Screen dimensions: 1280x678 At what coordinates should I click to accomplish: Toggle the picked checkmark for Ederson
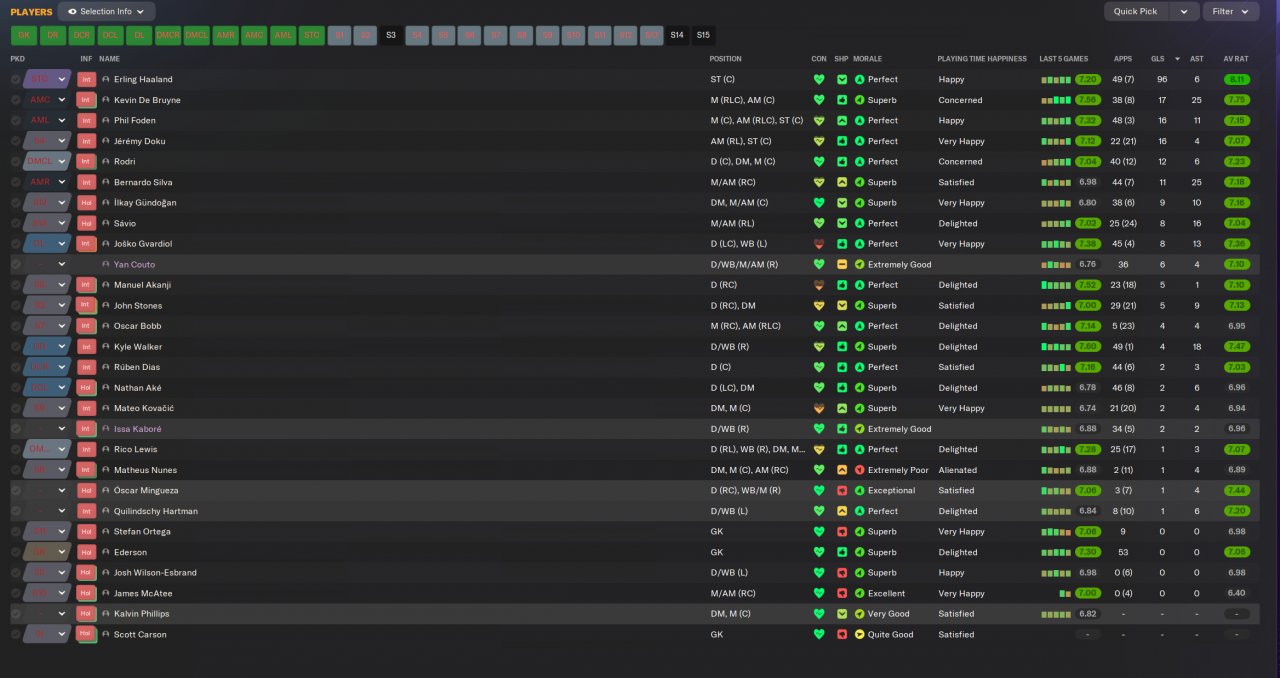coord(16,552)
